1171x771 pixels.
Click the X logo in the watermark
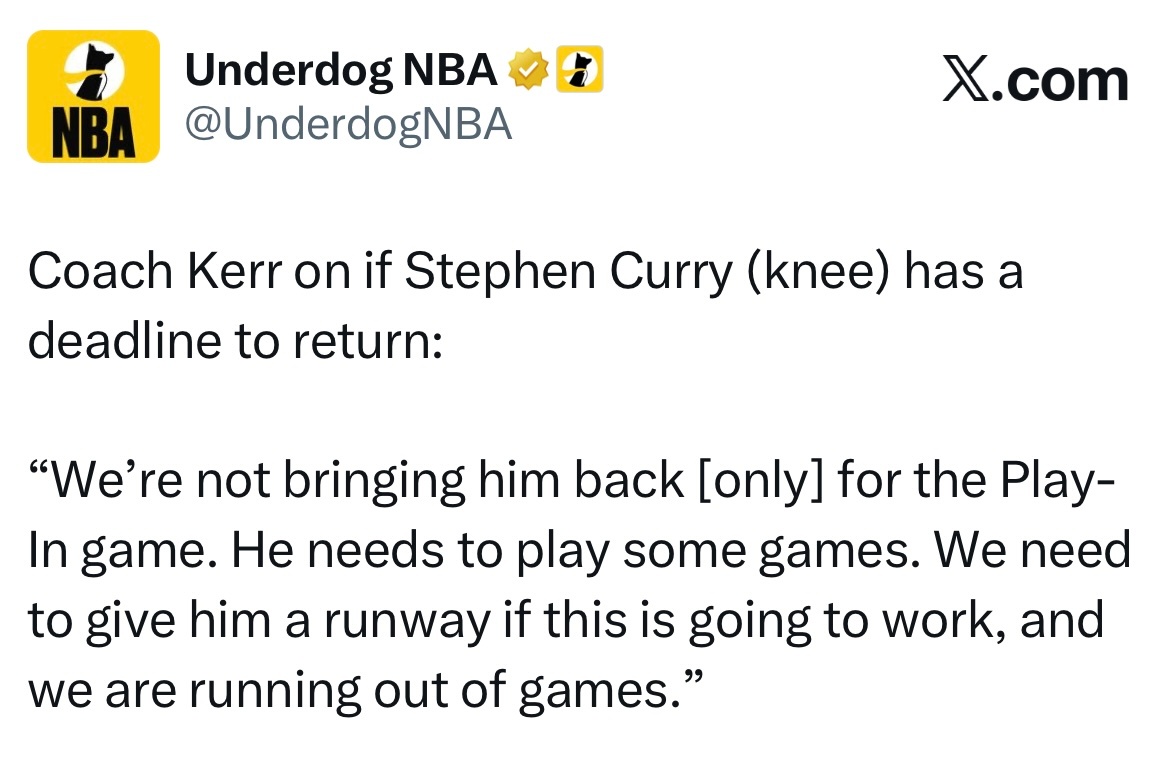pos(969,81)
